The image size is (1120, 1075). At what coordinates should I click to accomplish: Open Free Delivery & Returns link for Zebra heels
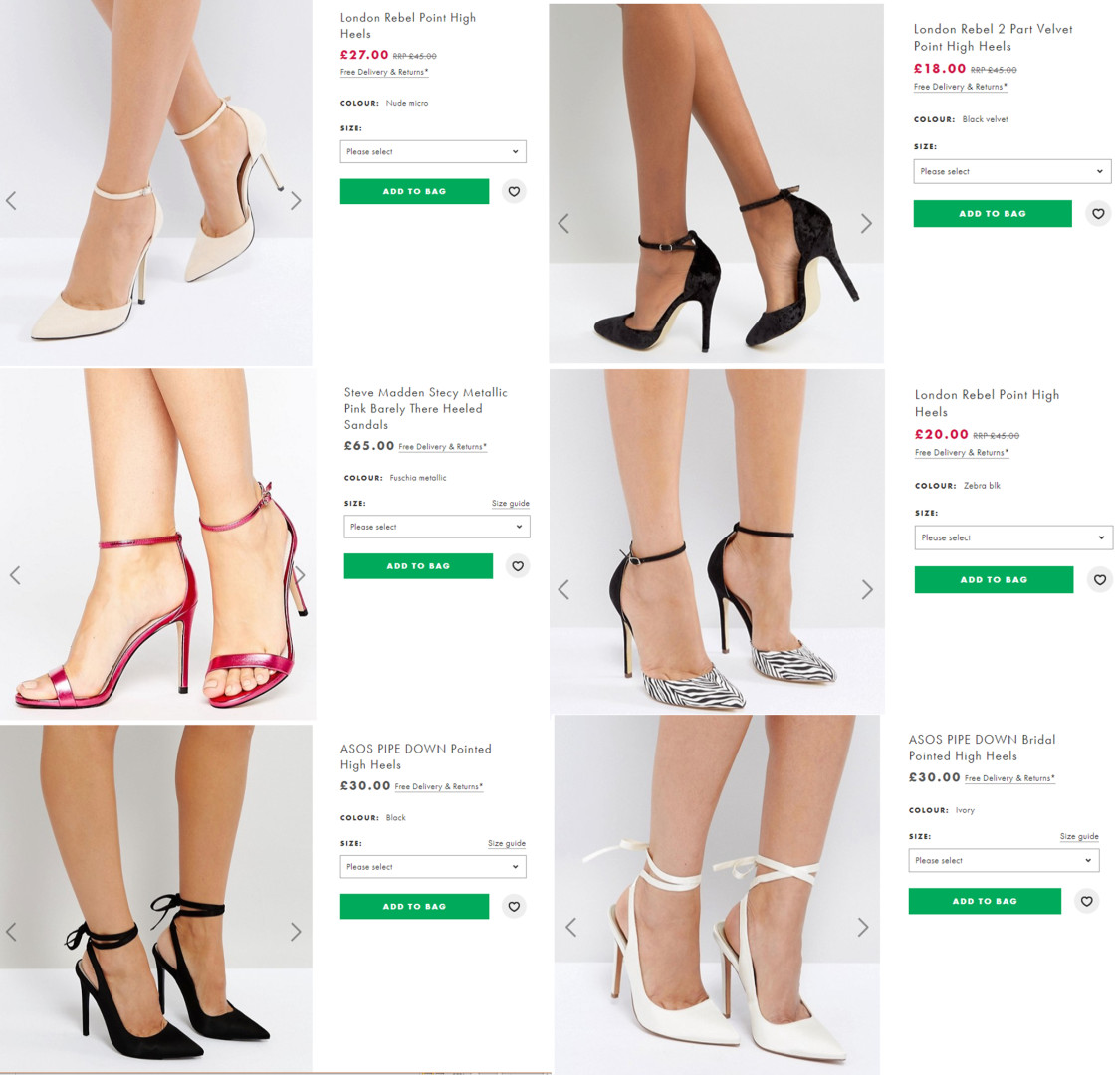coord(962,453)
